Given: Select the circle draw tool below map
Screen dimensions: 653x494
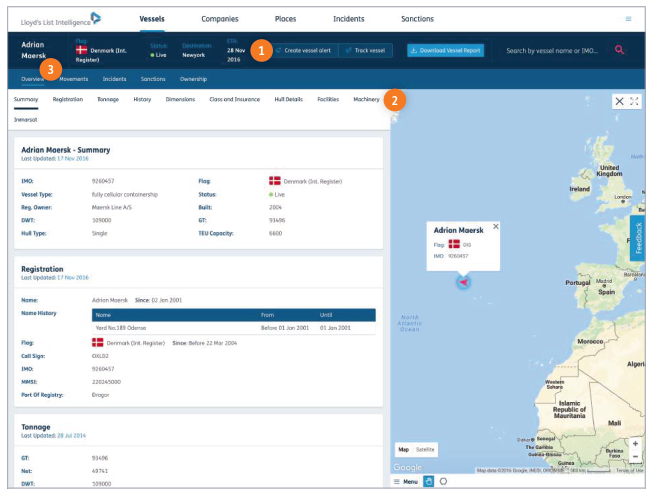Looking at the screenshot, I should click(x=444, y=482).
